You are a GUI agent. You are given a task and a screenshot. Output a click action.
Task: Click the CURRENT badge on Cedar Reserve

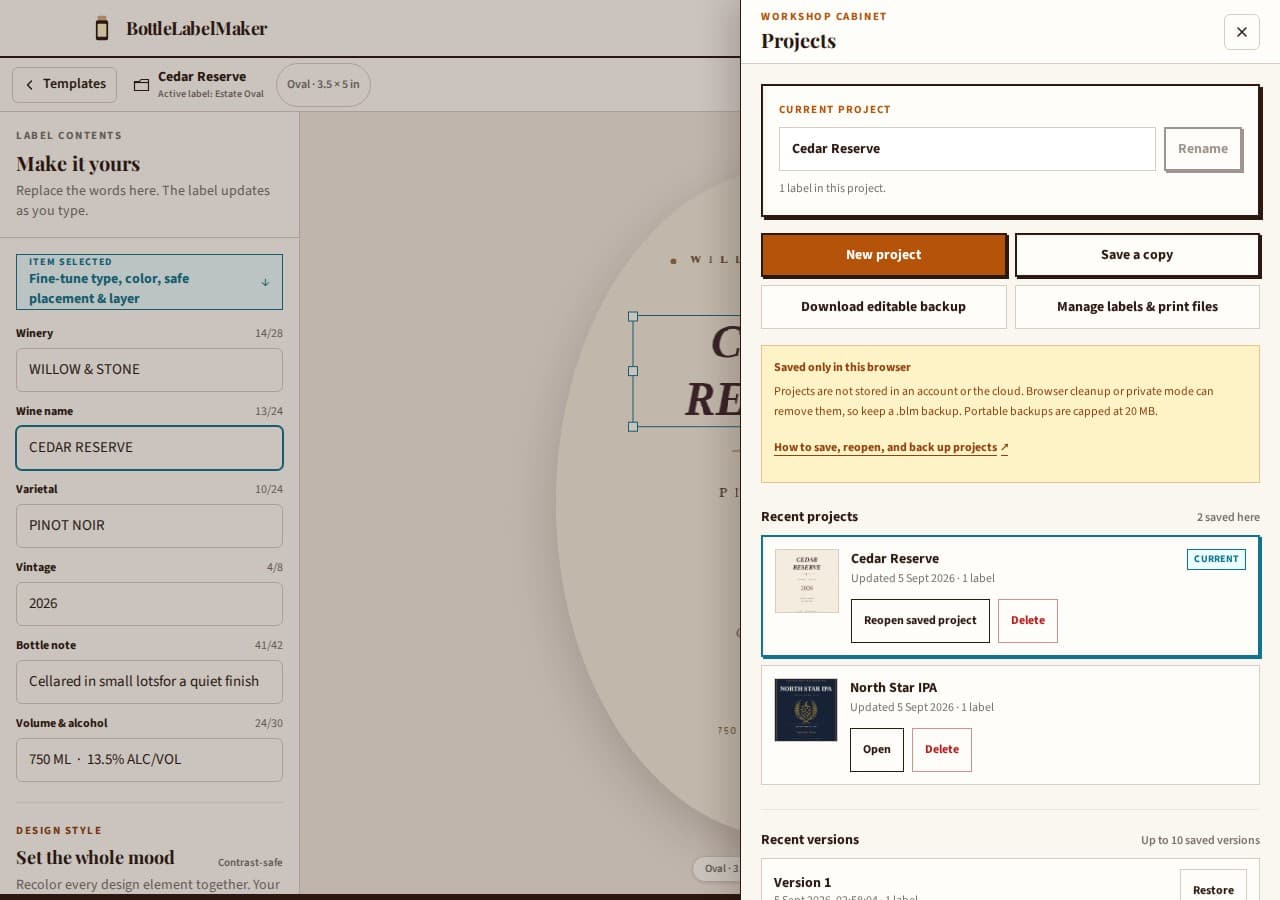(1216, 559)
